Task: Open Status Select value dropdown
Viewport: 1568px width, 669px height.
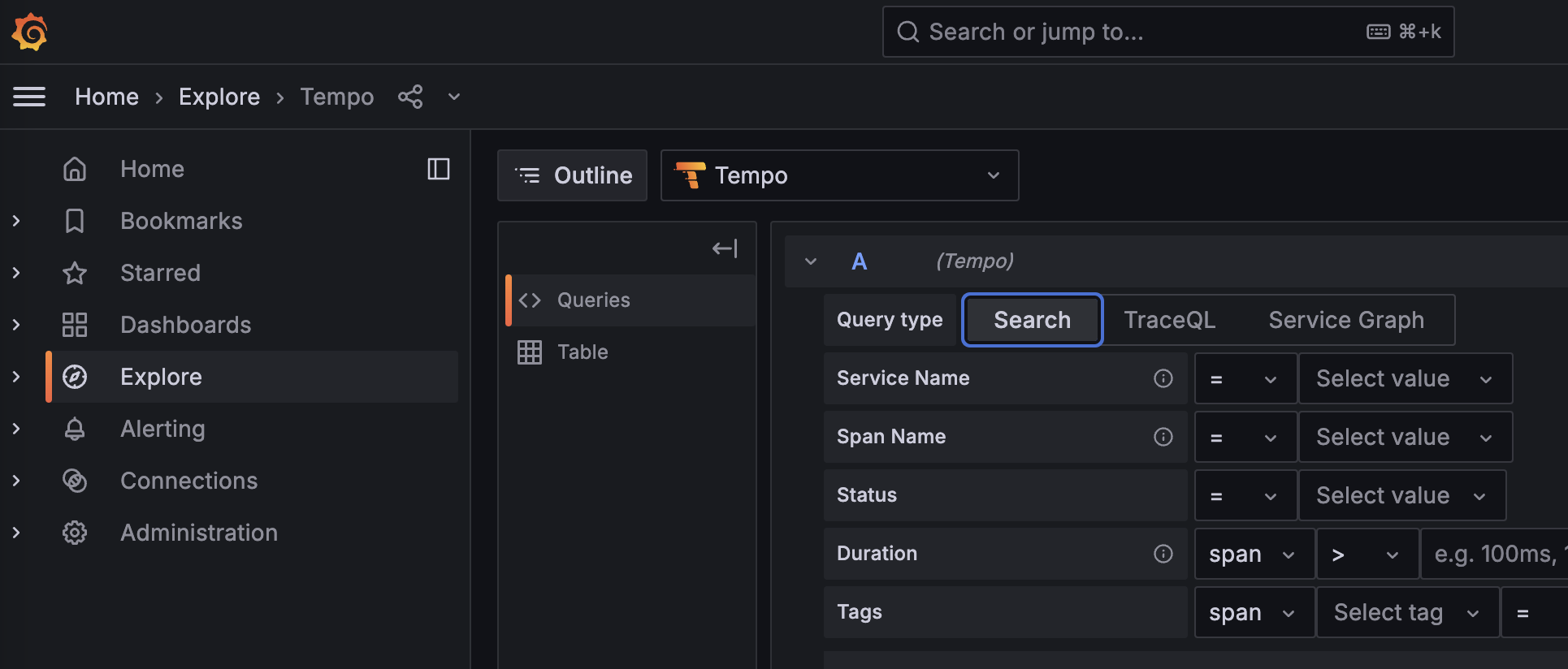Action: pos(1402,495)
